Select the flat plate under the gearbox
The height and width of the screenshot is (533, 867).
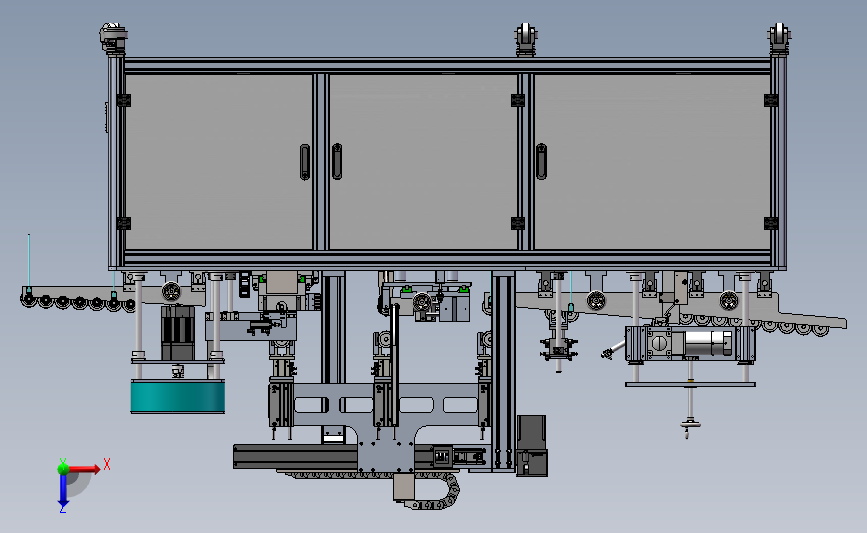(x=690, y=384)
